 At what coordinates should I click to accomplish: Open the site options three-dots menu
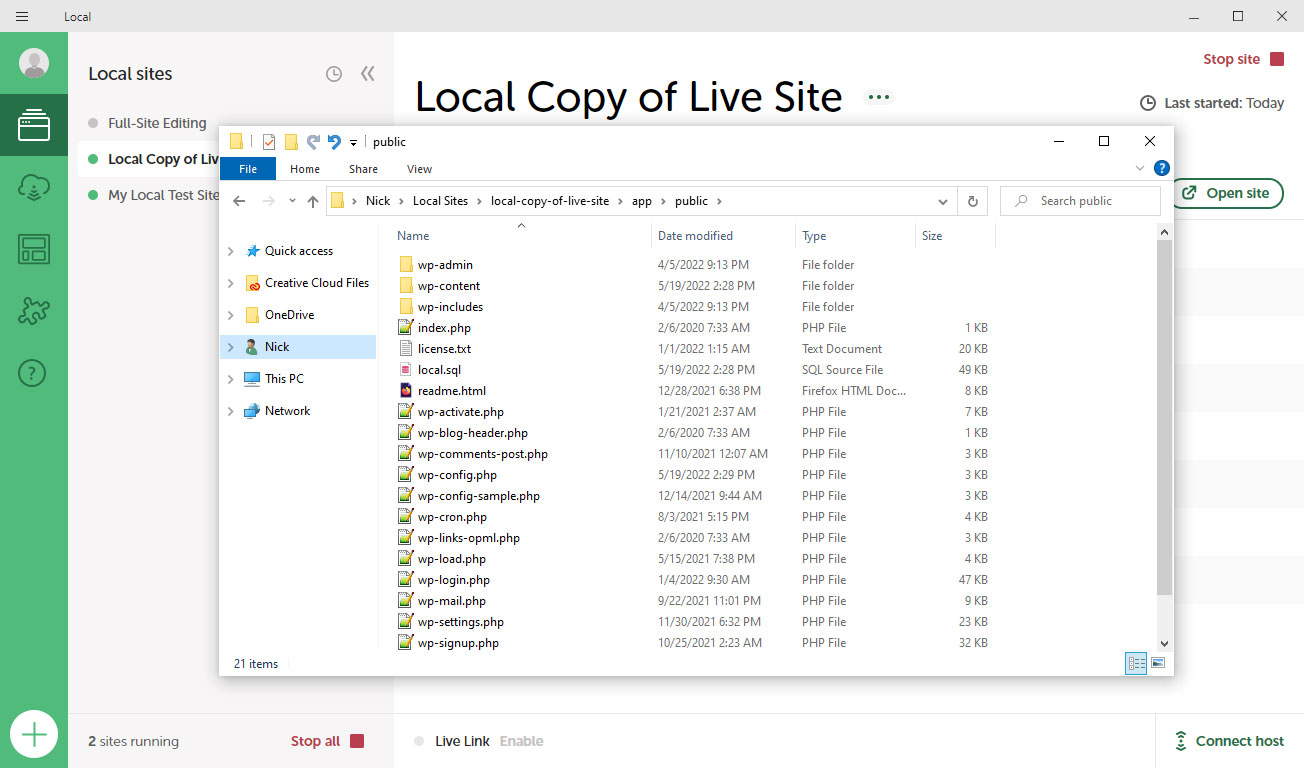(879, 97)
